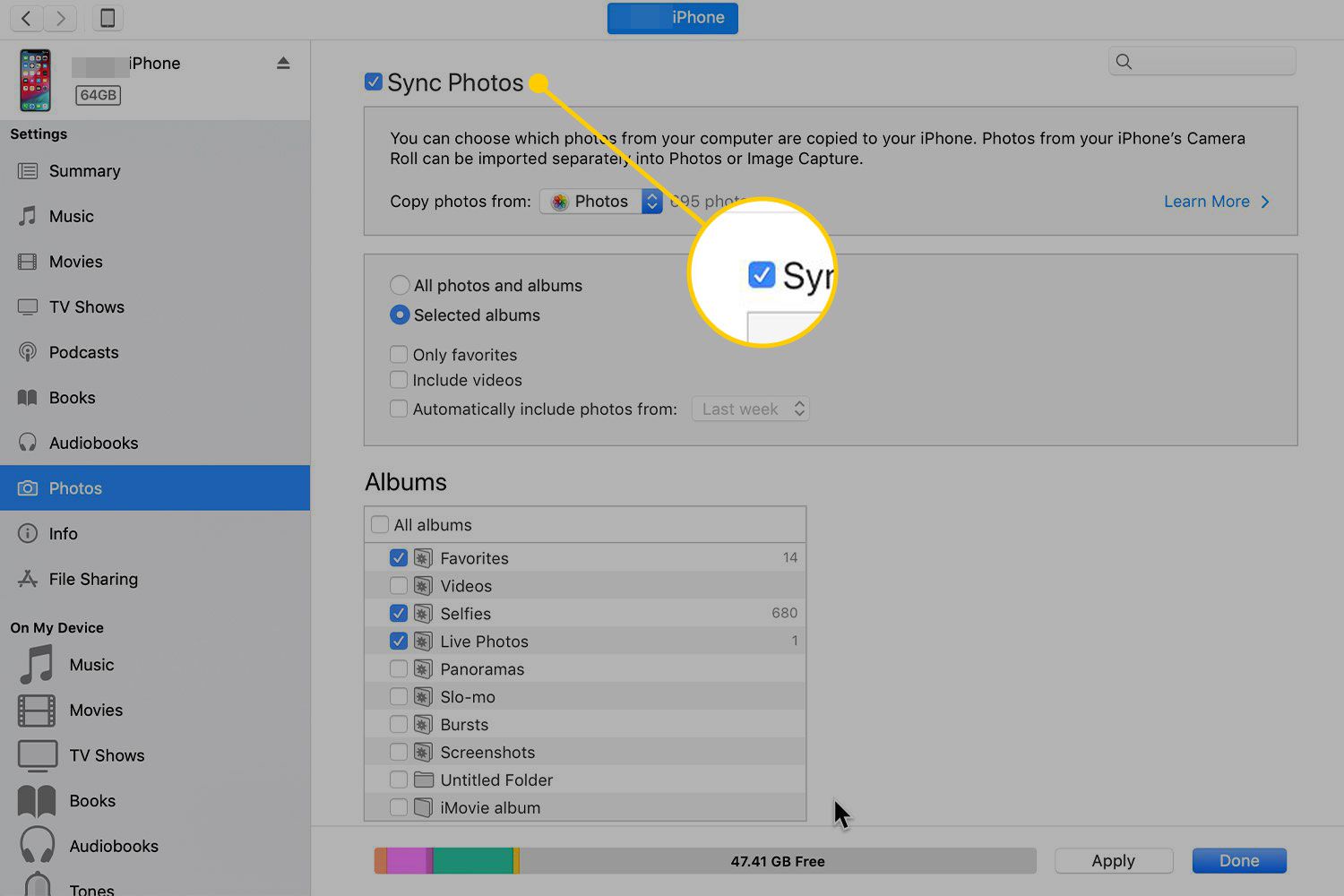The height and width of the screenshot is (896, 1344).
Task: Click the pink segment of the storage bar
Action: pyautogui.click(x=407, y=861)
